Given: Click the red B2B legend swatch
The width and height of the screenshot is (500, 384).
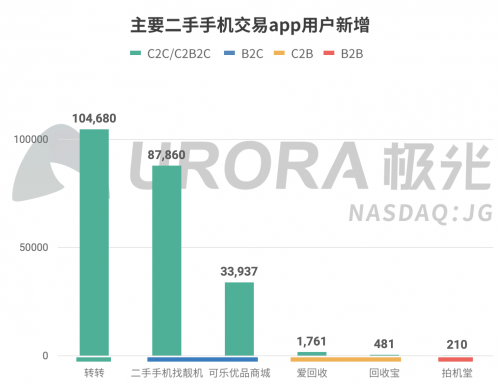Looking at the screenshot, I should (x=329, y=53).
